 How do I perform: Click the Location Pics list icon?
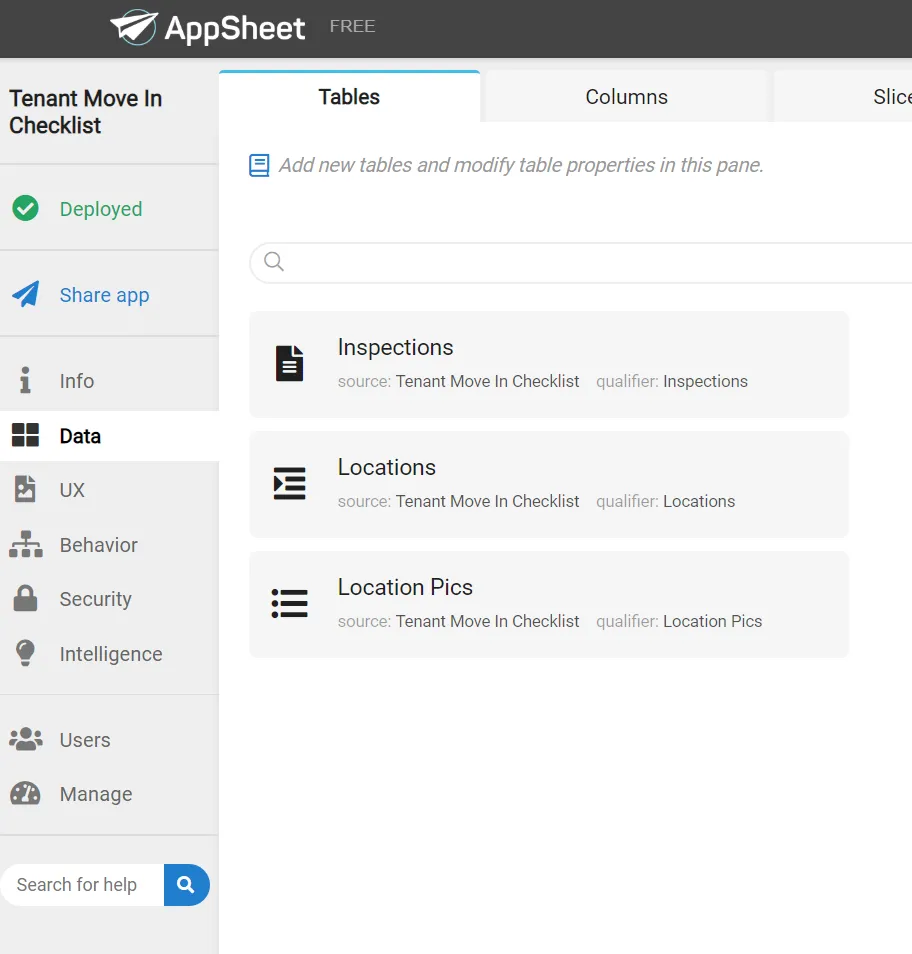(x=290, y=604)
